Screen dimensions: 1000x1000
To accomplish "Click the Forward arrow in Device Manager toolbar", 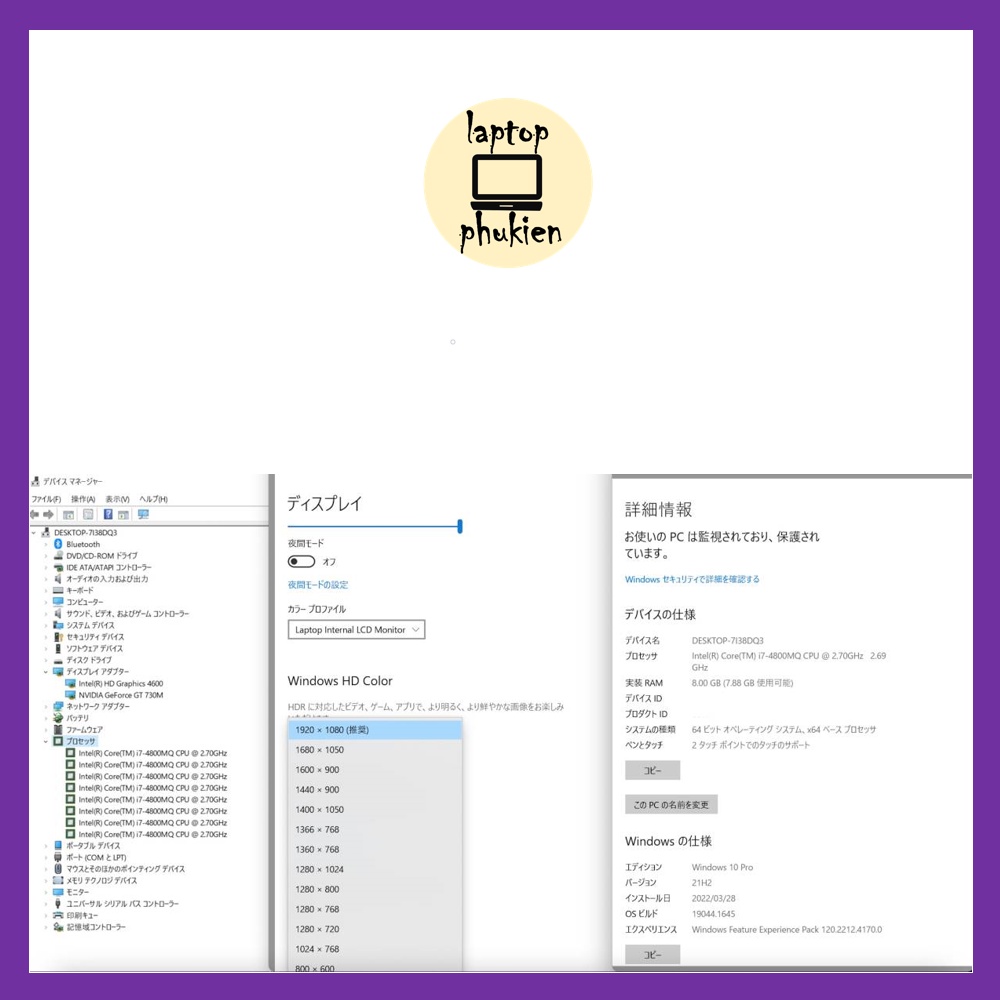I will [x=48, y=514].
